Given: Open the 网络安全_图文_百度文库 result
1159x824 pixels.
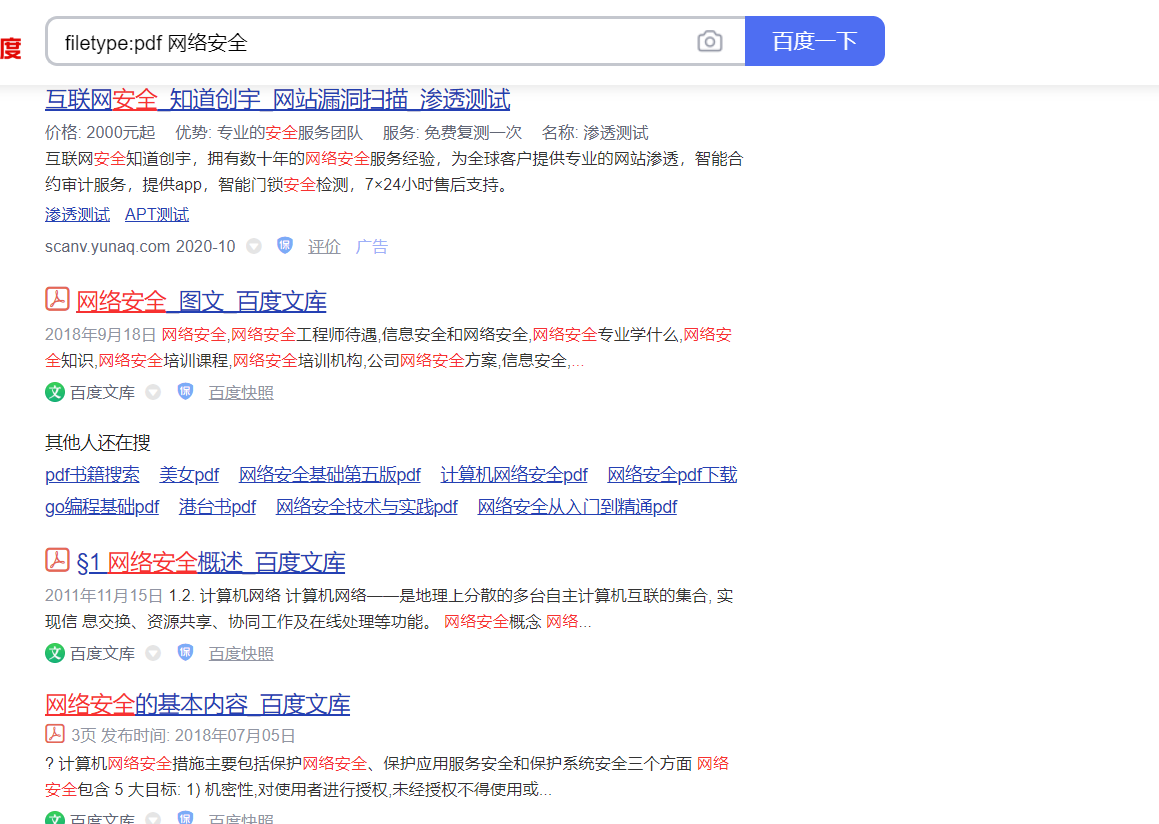Looking at the screenshot, I should click(201, 302).
